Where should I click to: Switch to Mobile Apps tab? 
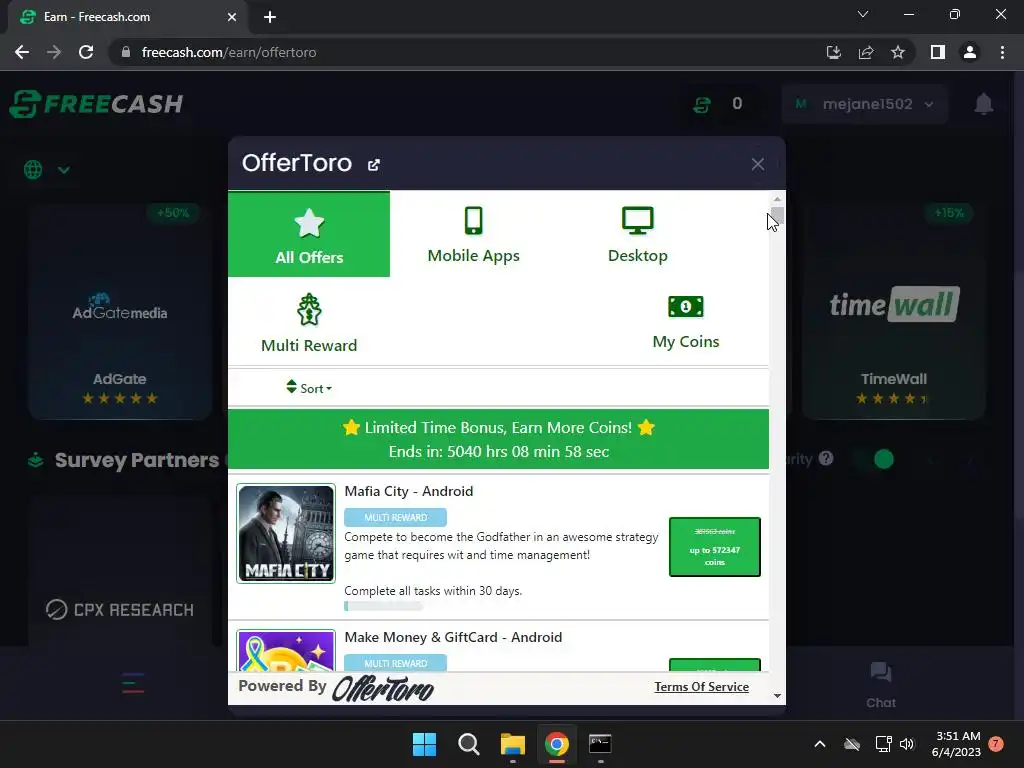tap(473, 234)
